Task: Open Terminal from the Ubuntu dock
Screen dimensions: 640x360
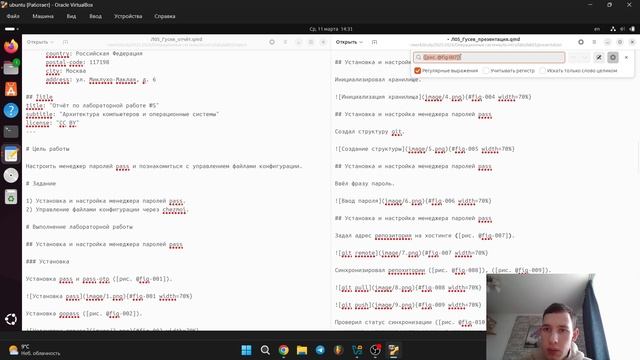Action: pyautogui.click(x=11, y=131)
